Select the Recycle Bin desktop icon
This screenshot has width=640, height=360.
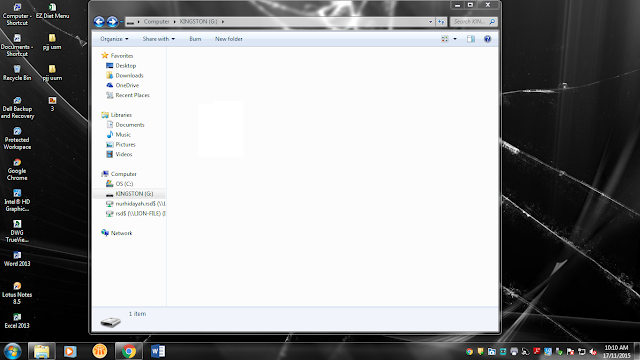(17, 73)
